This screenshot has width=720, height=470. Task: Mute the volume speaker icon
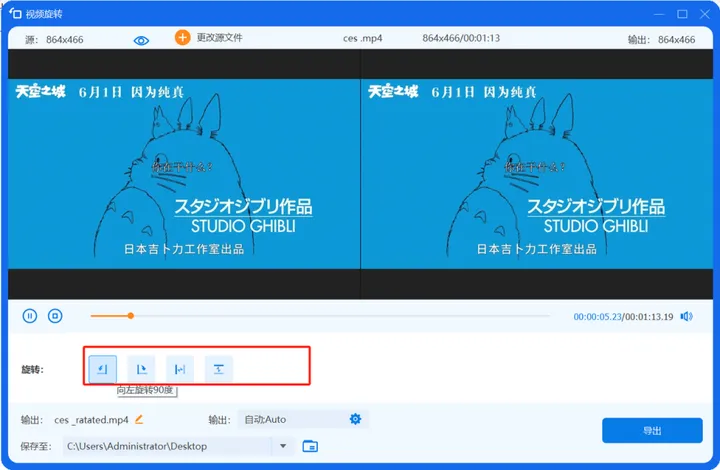click(x=686, y=316)
